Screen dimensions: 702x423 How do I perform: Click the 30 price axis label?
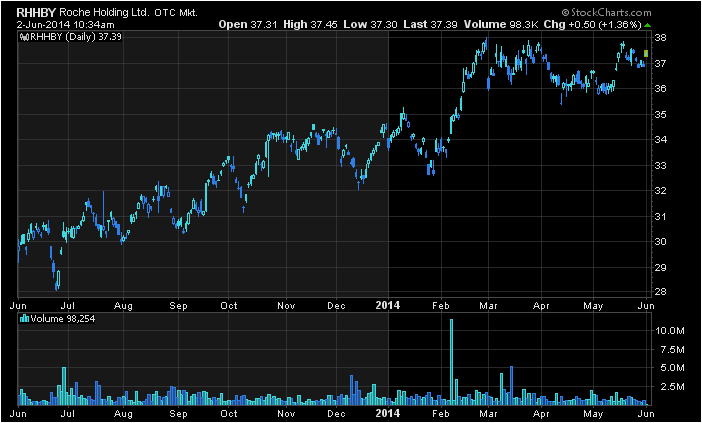[661, 242]
